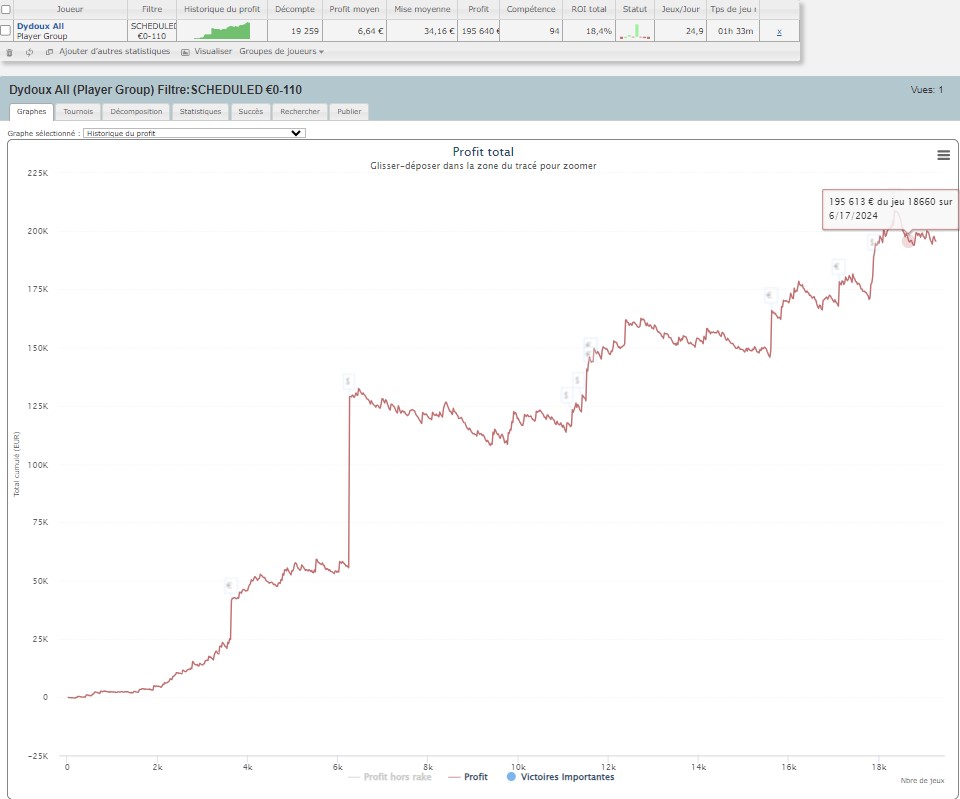Click the blue Victoires Importantes legend dot
The height and width of the screenshot is (799, 960).
[511, 776]
